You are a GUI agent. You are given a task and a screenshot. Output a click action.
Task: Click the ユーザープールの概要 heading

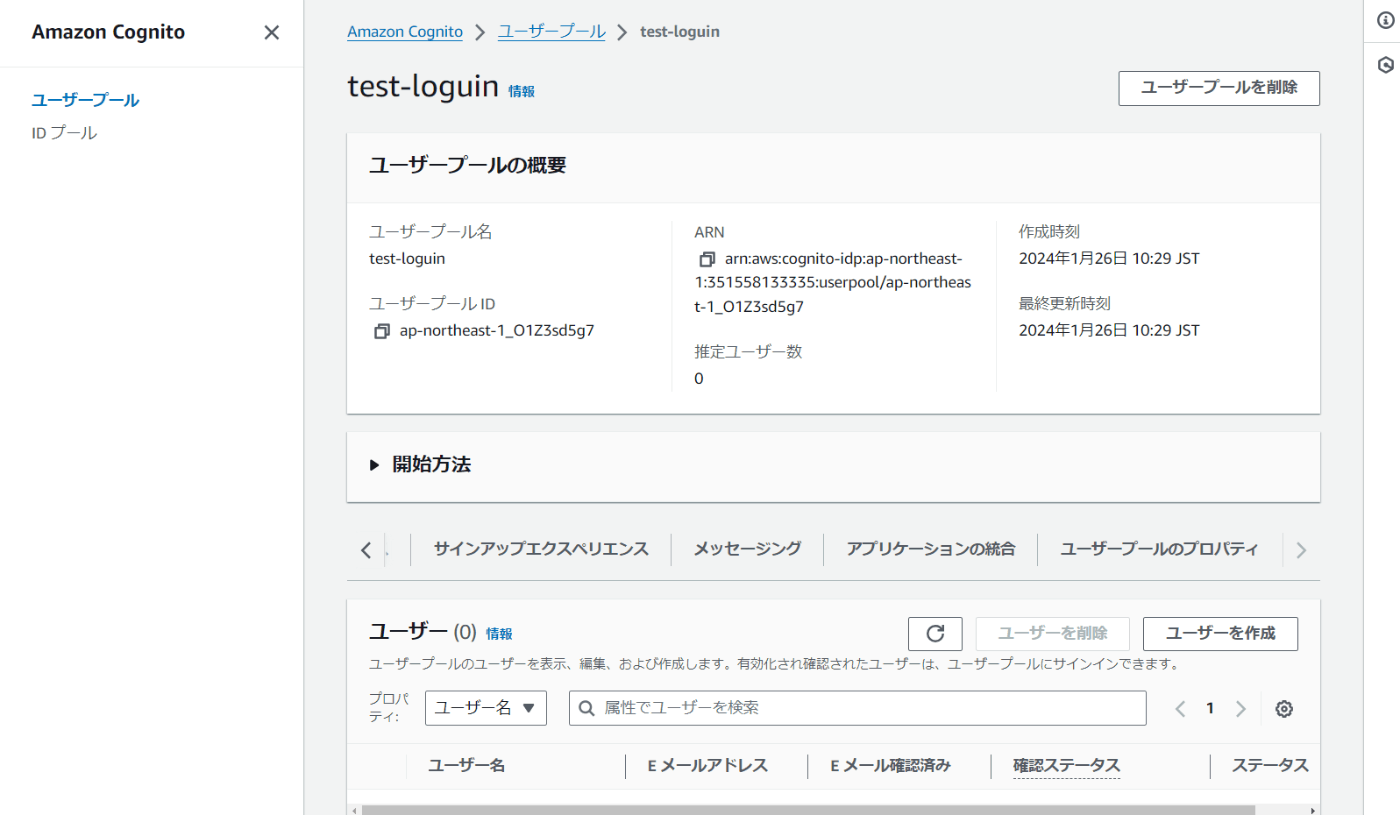click(468, 166)
